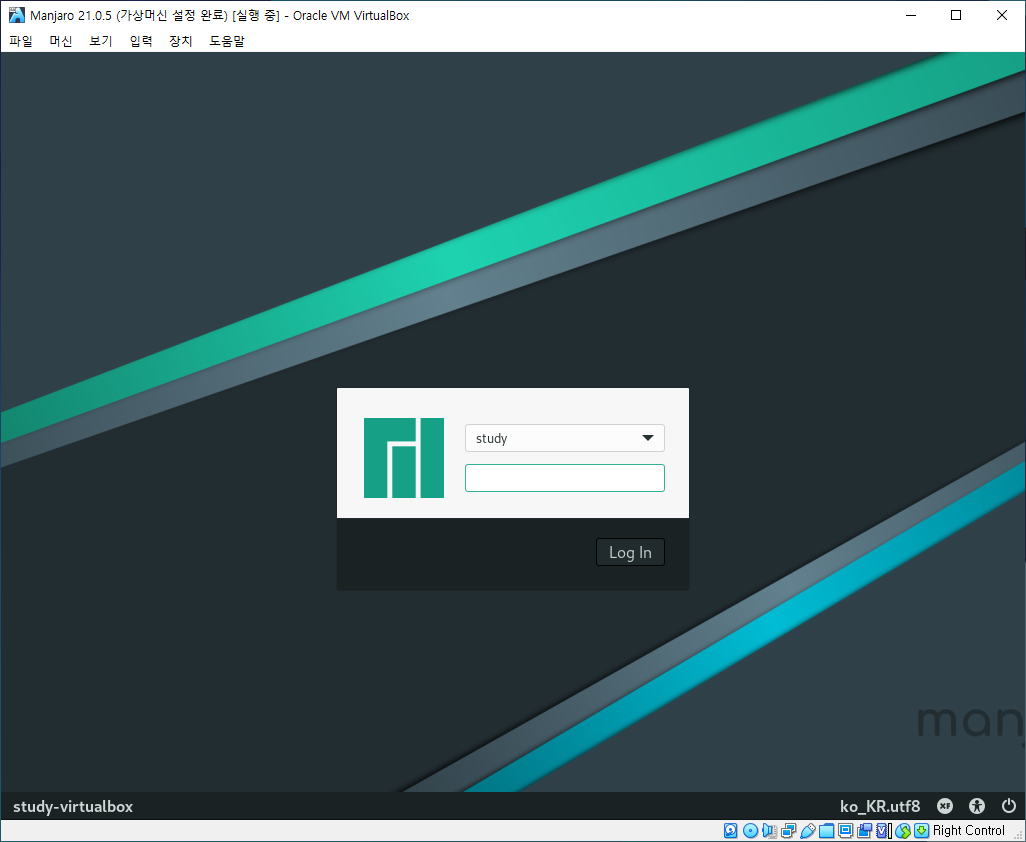Open the 장치 menu
The height and width of the screenshot is (842, 1026).
pyautogui.click(x=181, y=41)
